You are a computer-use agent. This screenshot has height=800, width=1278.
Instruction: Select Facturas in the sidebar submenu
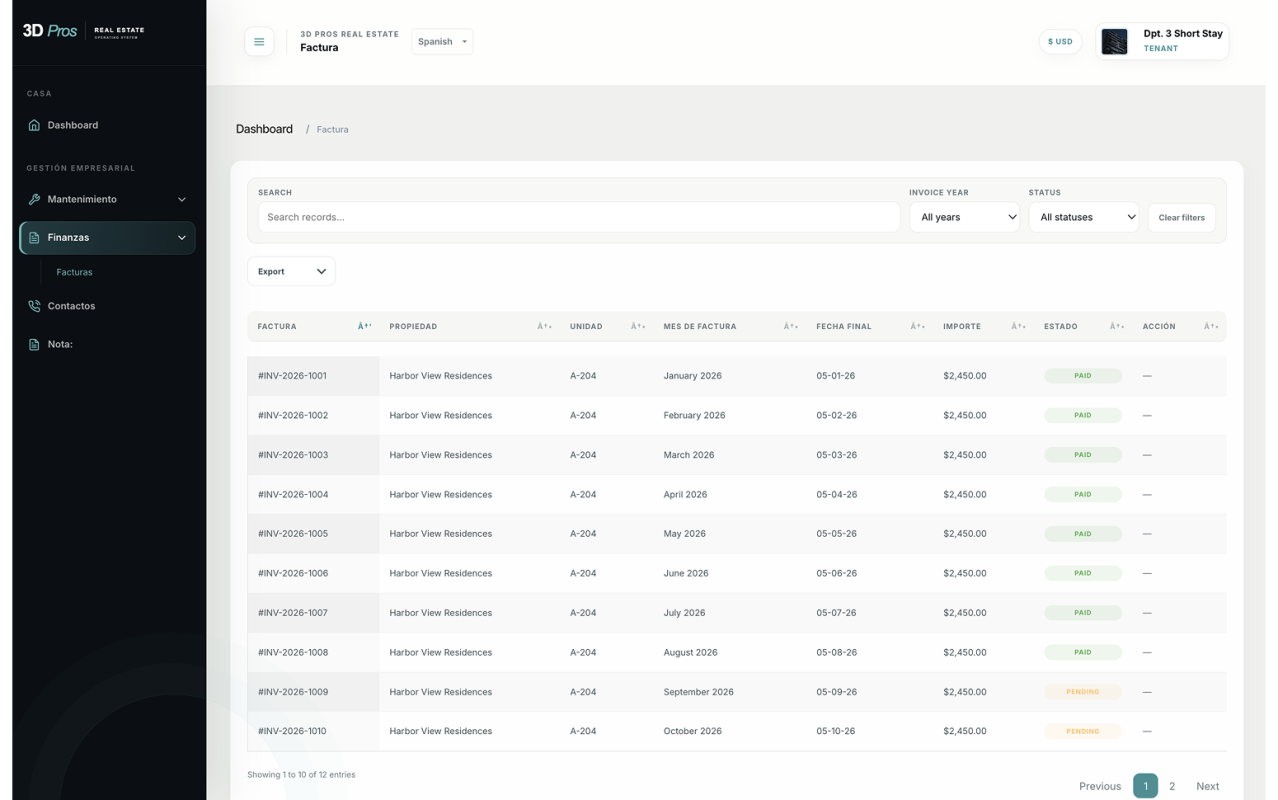(x=75, y=272)
